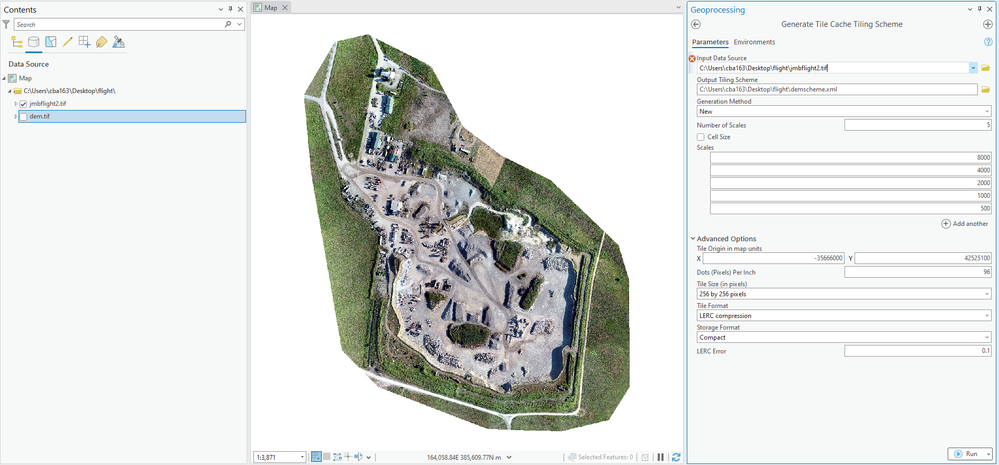Screen dimensions: 999x465
Task: Collapse the Advanced Options section
Action: (692, 238)
